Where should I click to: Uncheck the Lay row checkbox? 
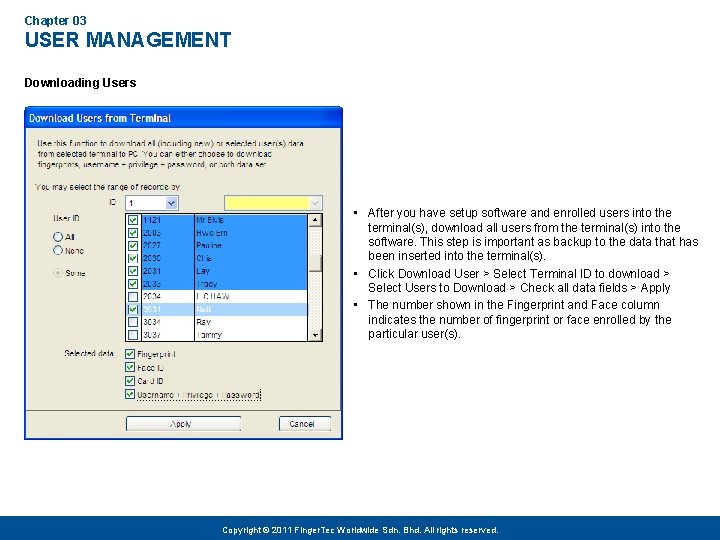pyautogui.click(x=133, y=271)
